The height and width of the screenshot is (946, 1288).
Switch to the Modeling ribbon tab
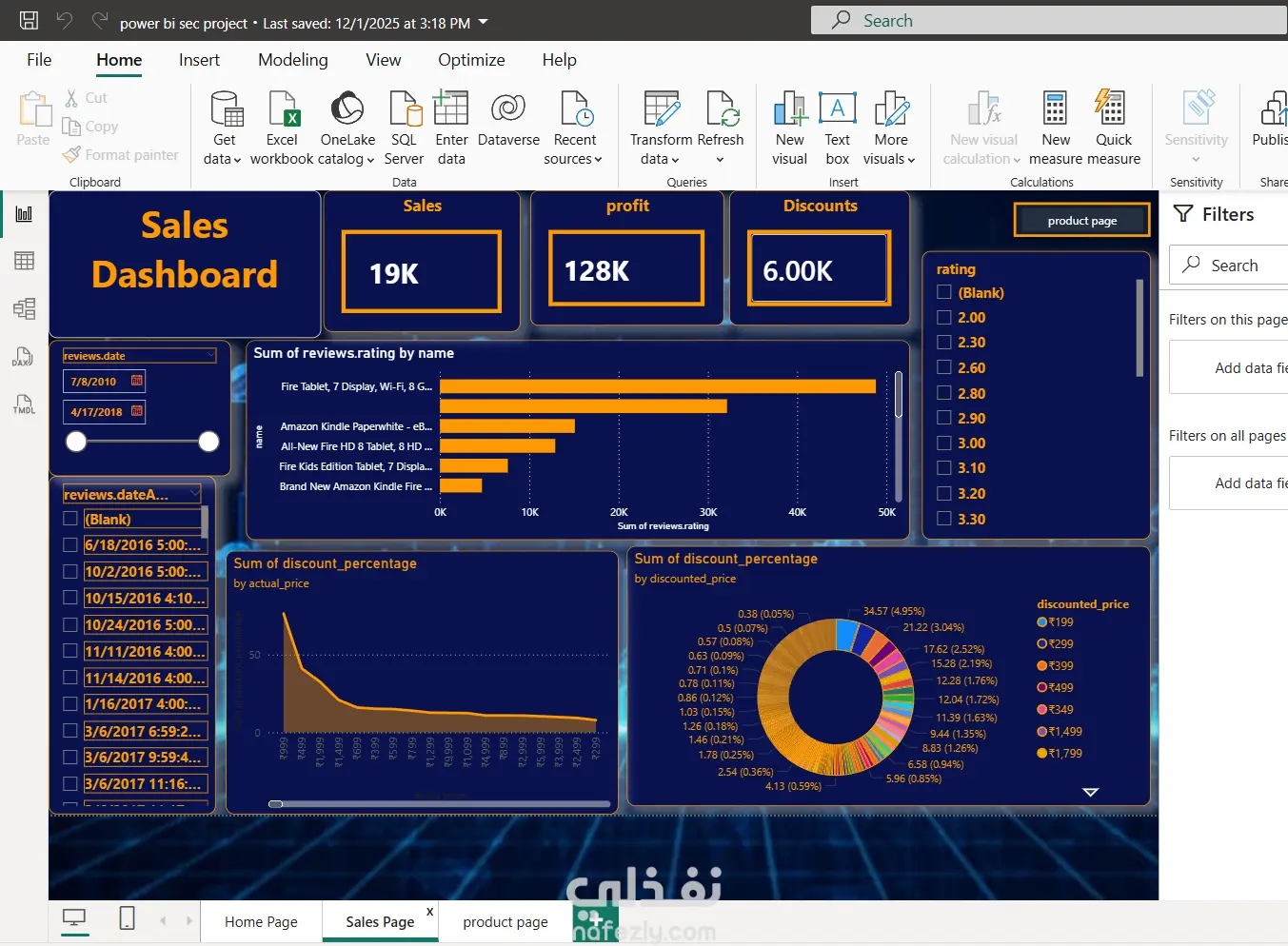(x=293, y=60)
